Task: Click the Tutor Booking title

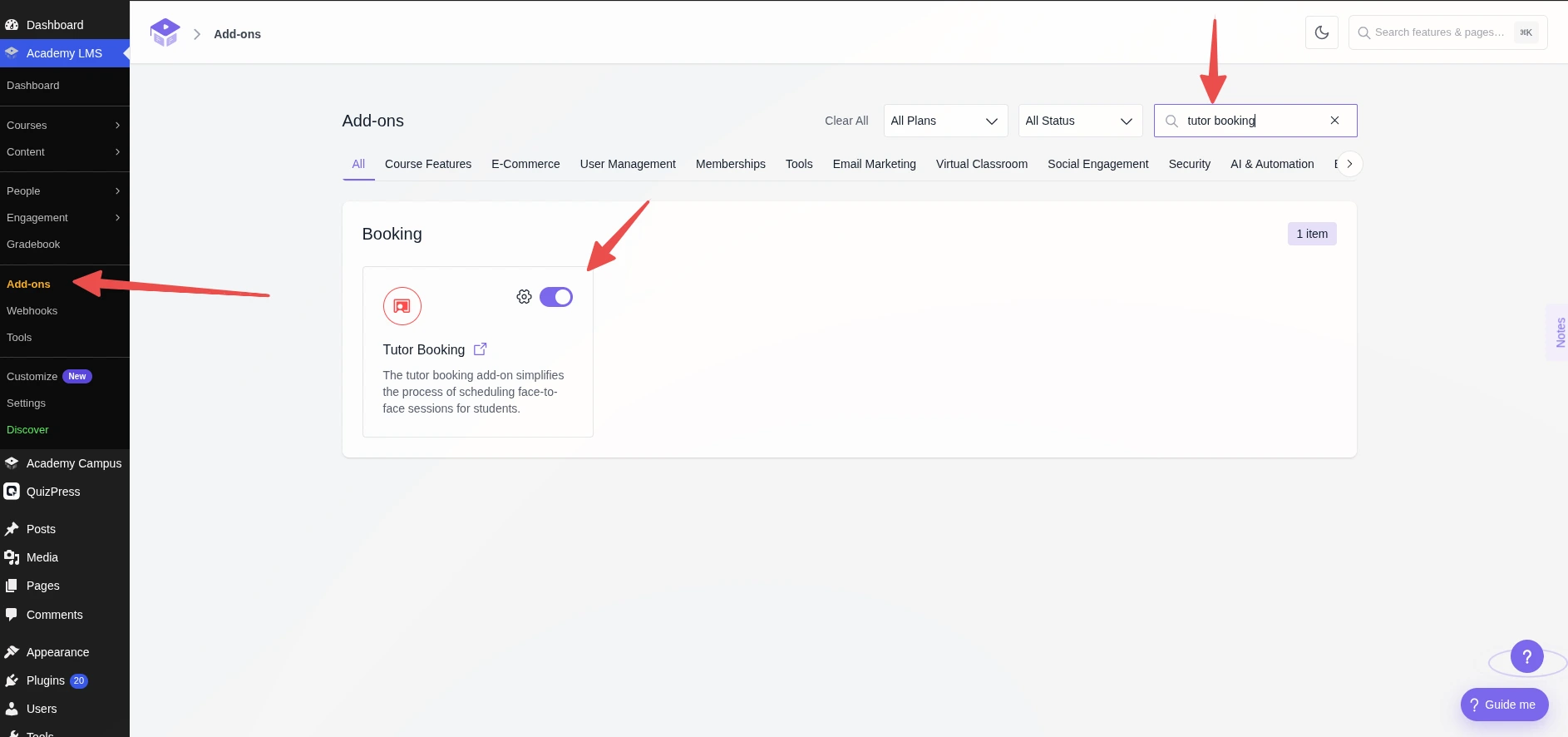Action: [424, 349]
